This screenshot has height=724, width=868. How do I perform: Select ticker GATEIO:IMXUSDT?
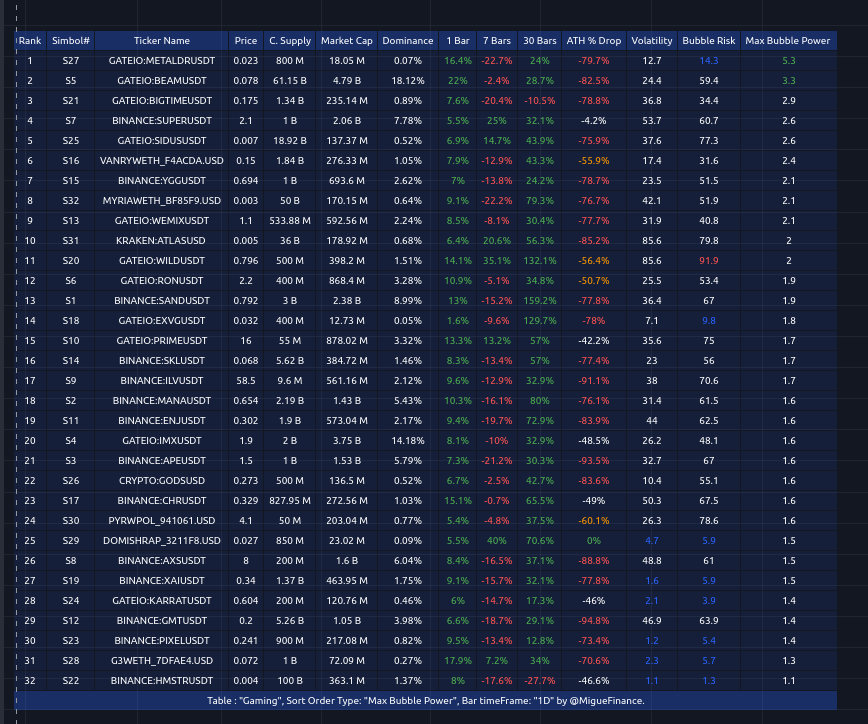point(162,441)
